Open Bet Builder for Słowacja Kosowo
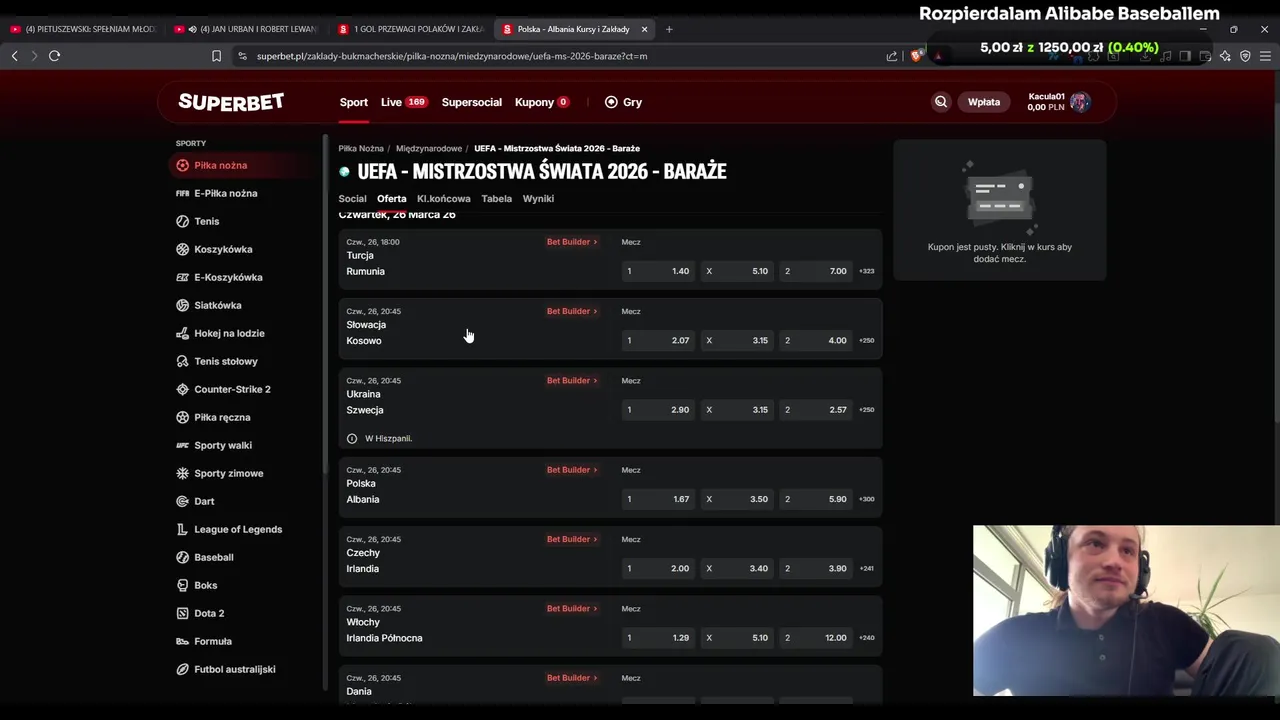 coord(571,311)
